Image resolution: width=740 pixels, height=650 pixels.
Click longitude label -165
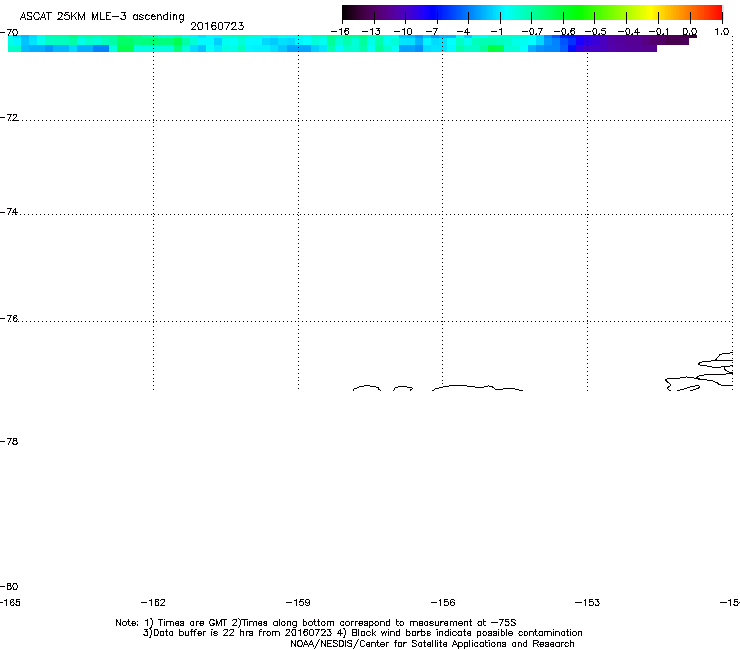click(x=10, y=602)
